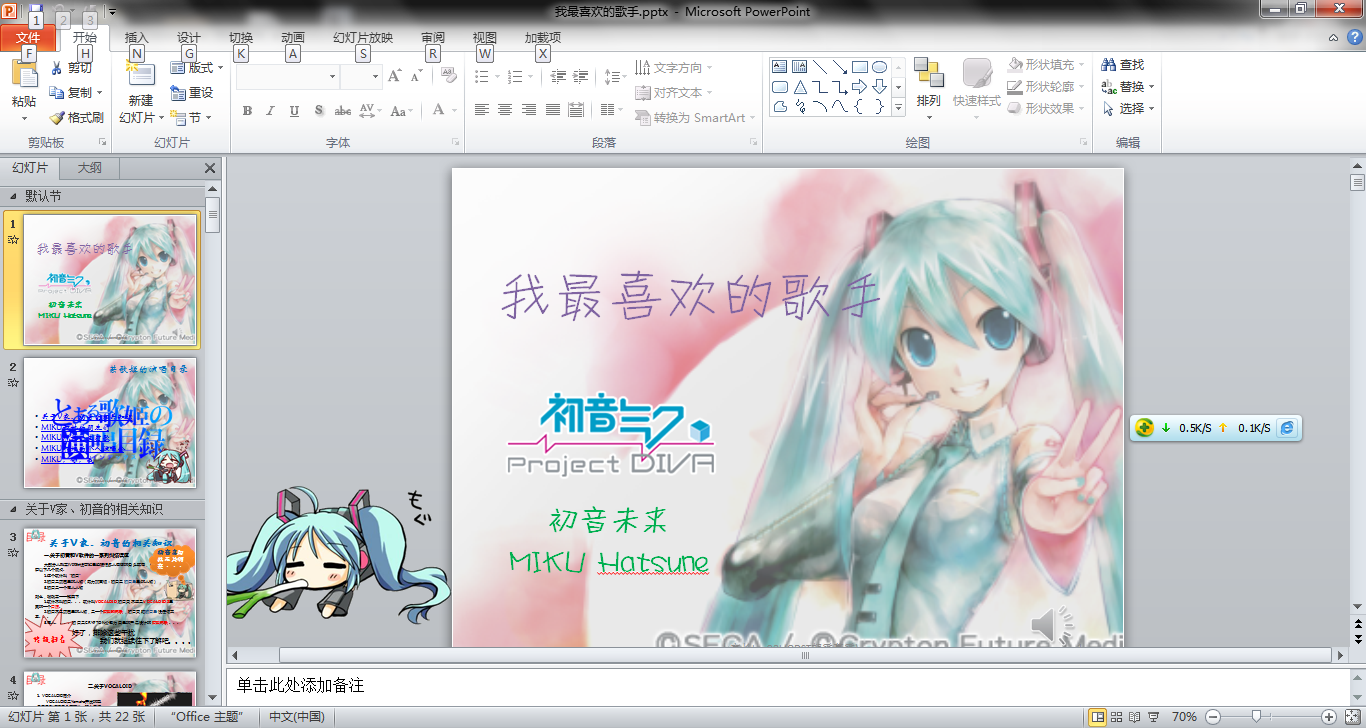Decrease font size with small A icon
Screen dimensions: 1366x728
point(416,76)
